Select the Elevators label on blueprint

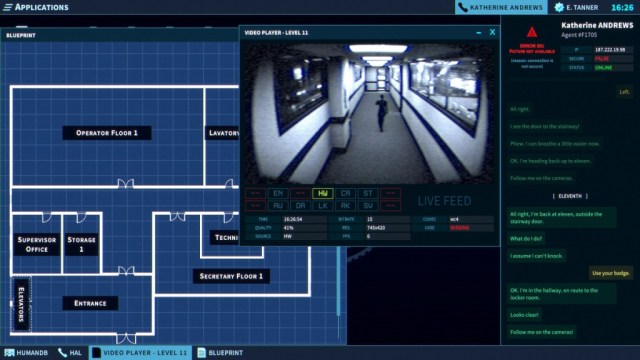coord(21,304)
